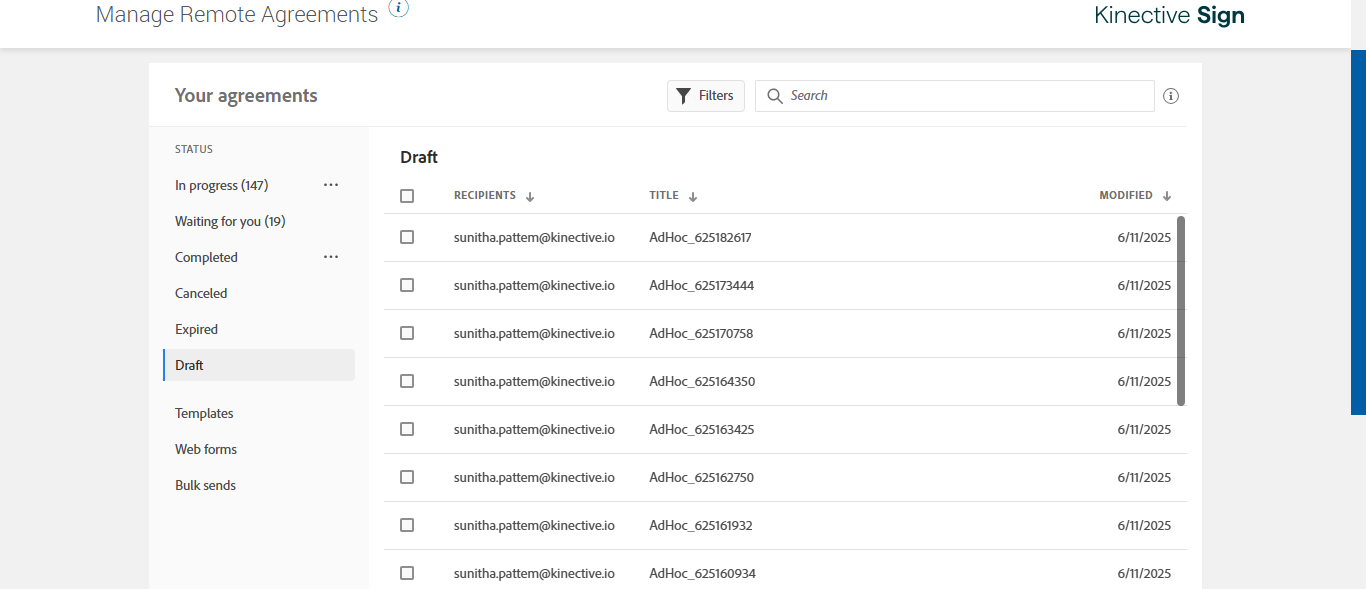Open the Filters dropdown
Image resolution: width=1366 pixels, height=589 pixels.
tap(706, 96)
